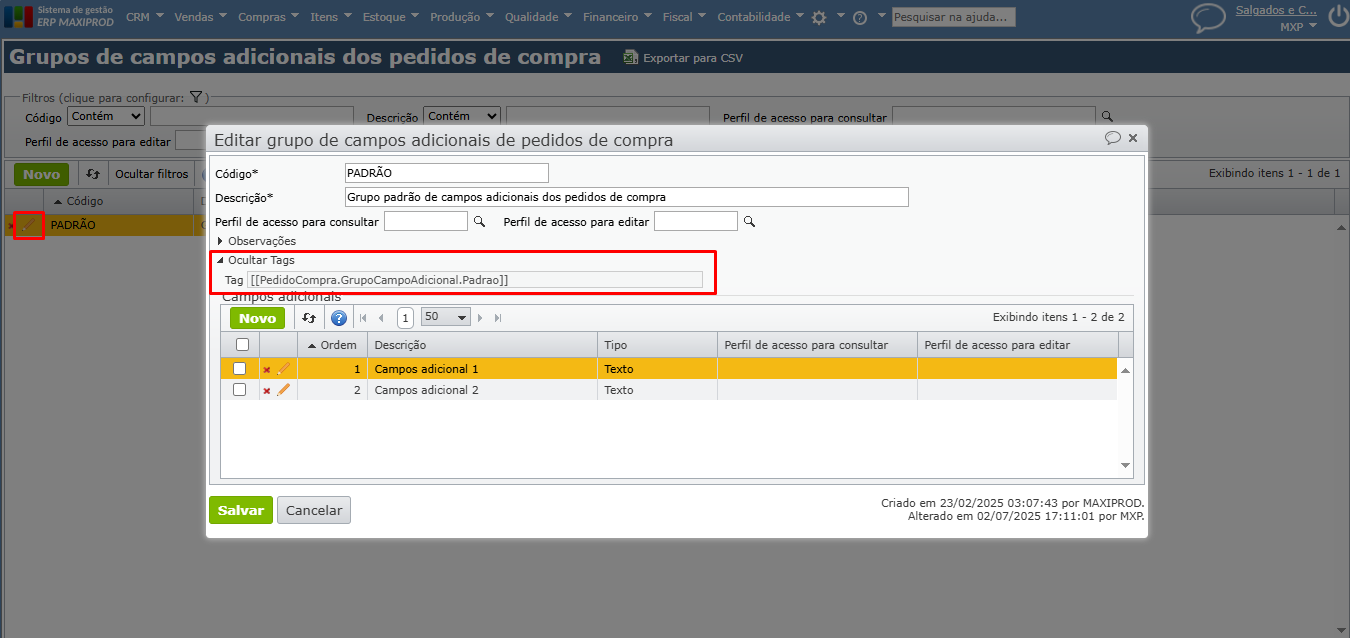Click the ERP MAXIPROD logo

coord(60,16)
